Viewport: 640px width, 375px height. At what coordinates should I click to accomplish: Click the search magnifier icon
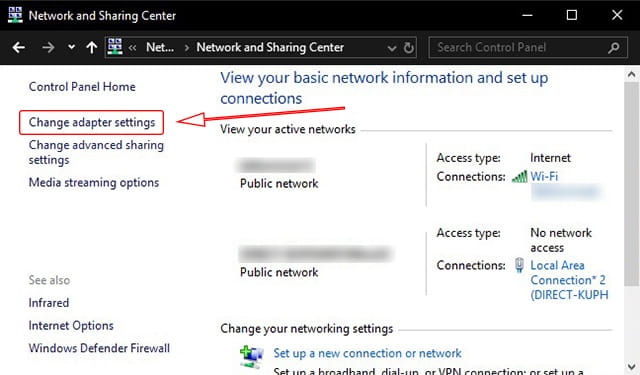(x=613, y=48)
